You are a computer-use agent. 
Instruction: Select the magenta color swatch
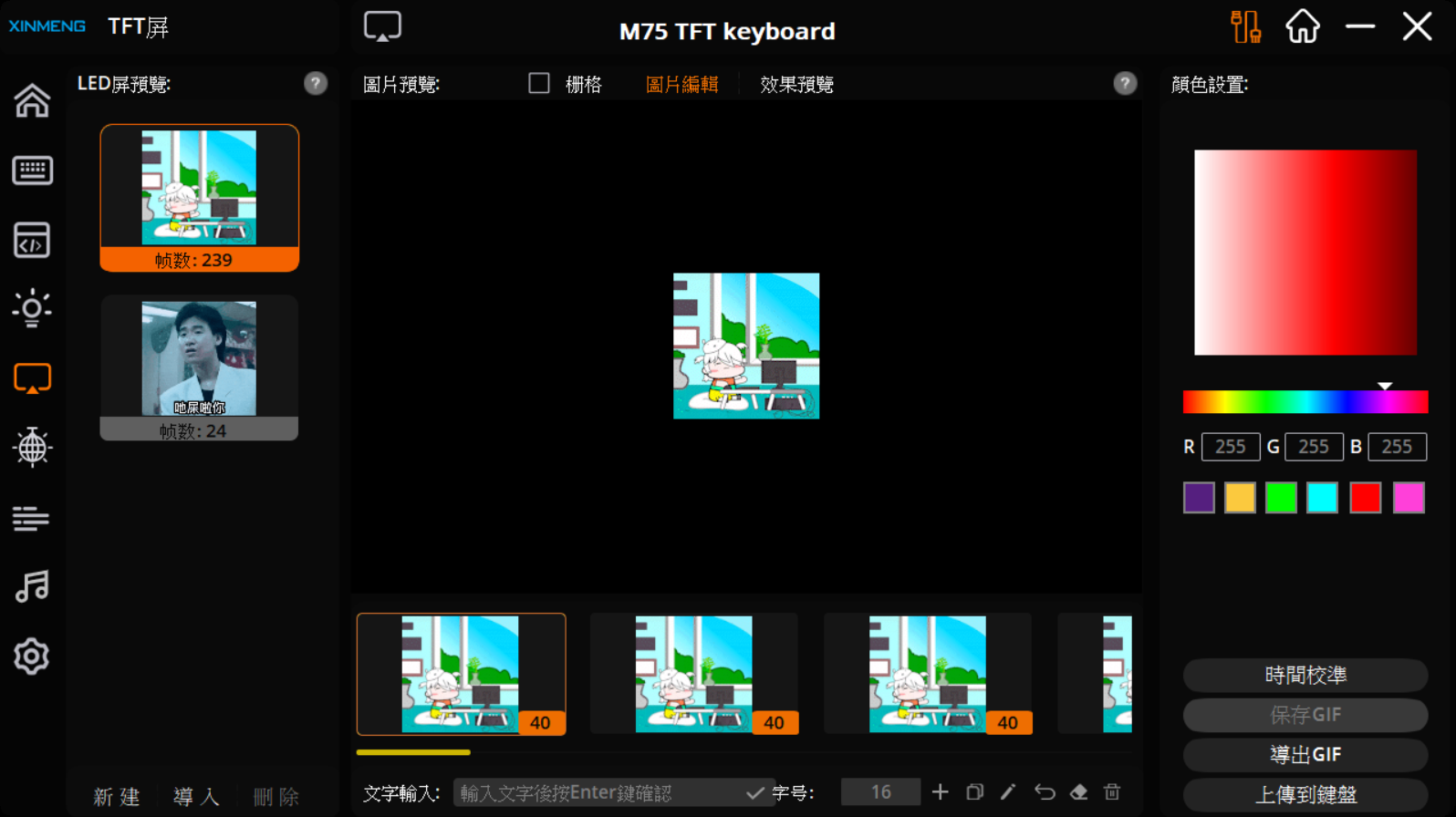(1409, 498)
